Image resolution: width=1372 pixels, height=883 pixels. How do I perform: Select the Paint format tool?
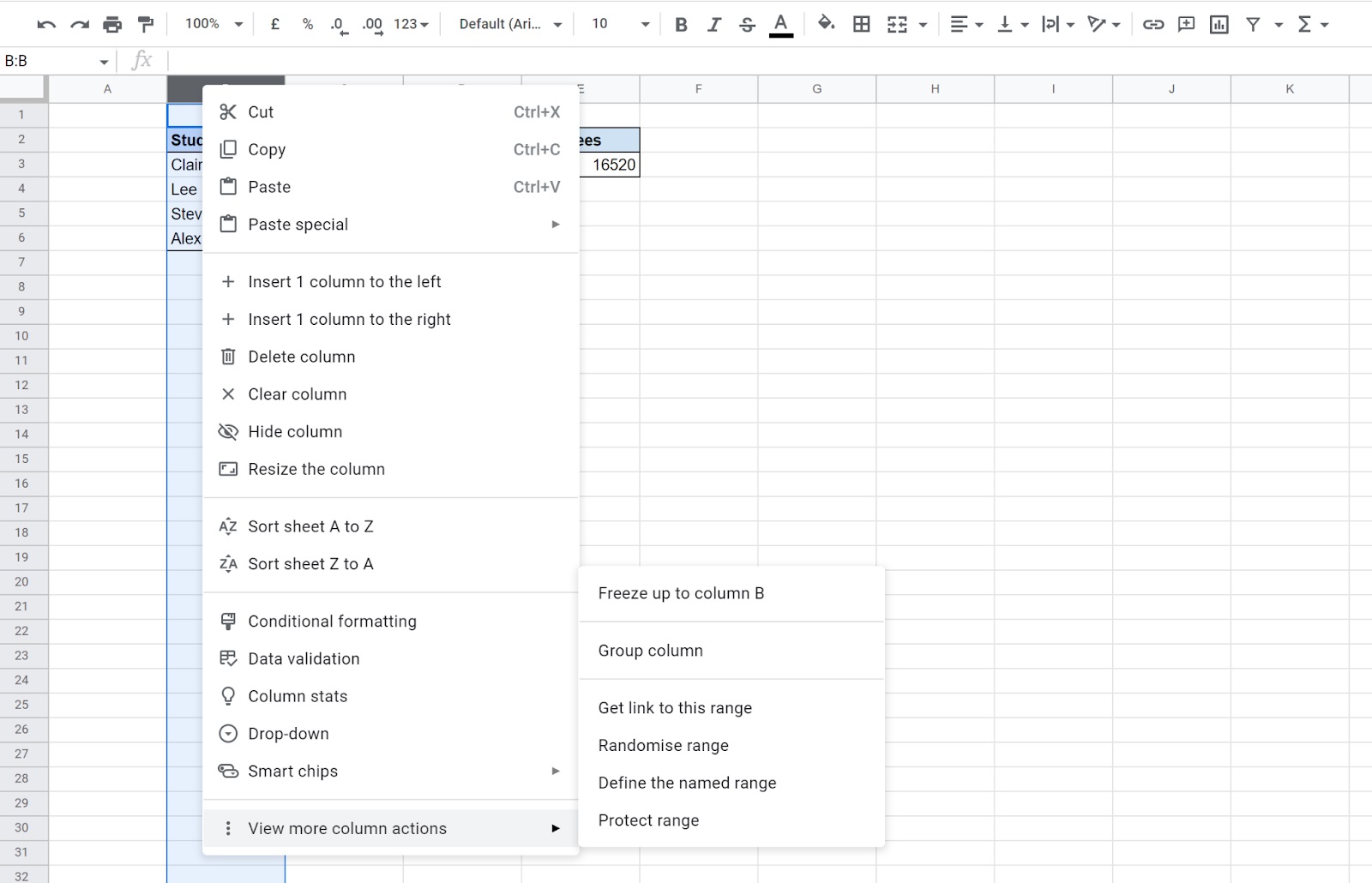click(x=146, y=24)
